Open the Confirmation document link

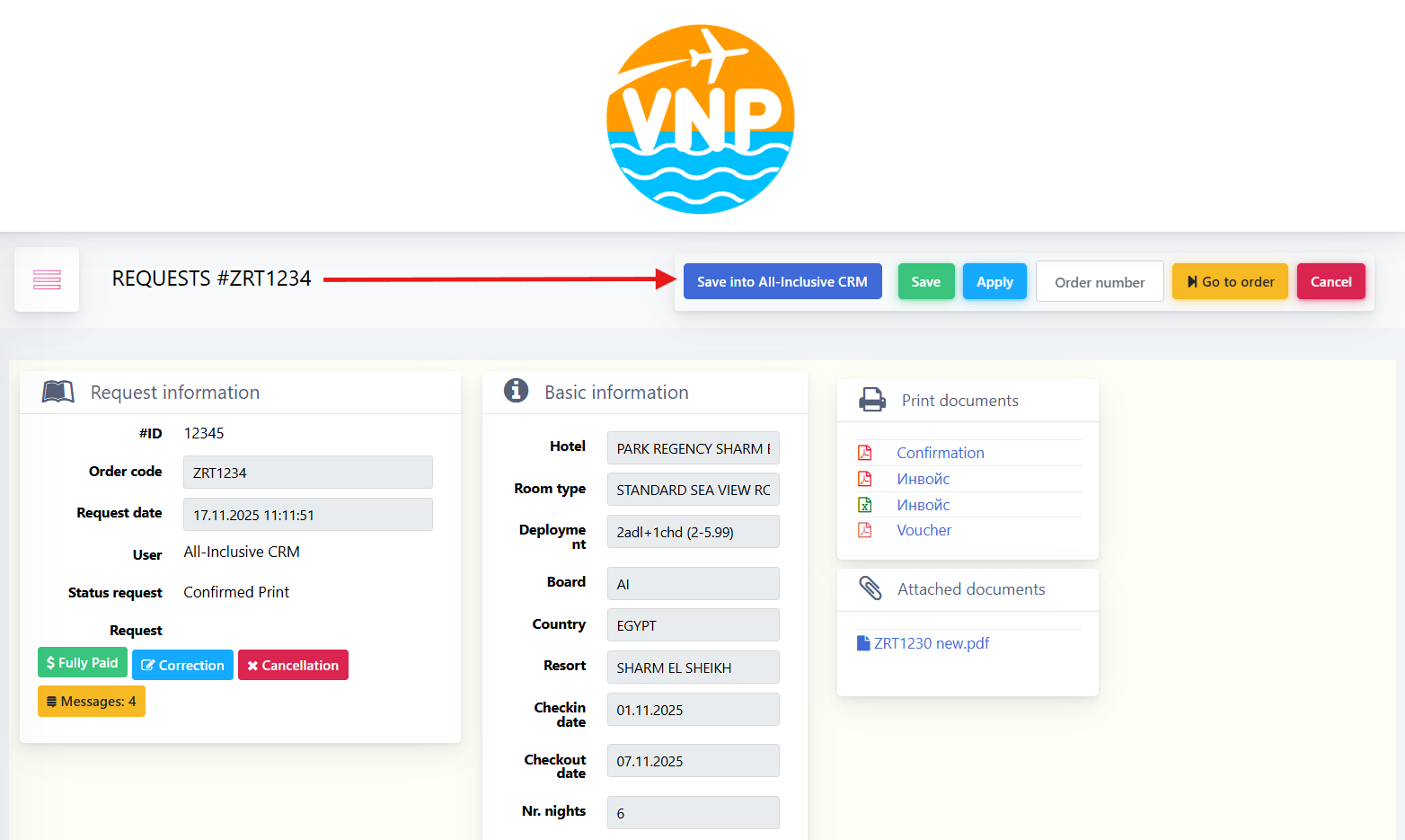pos(940,453)
